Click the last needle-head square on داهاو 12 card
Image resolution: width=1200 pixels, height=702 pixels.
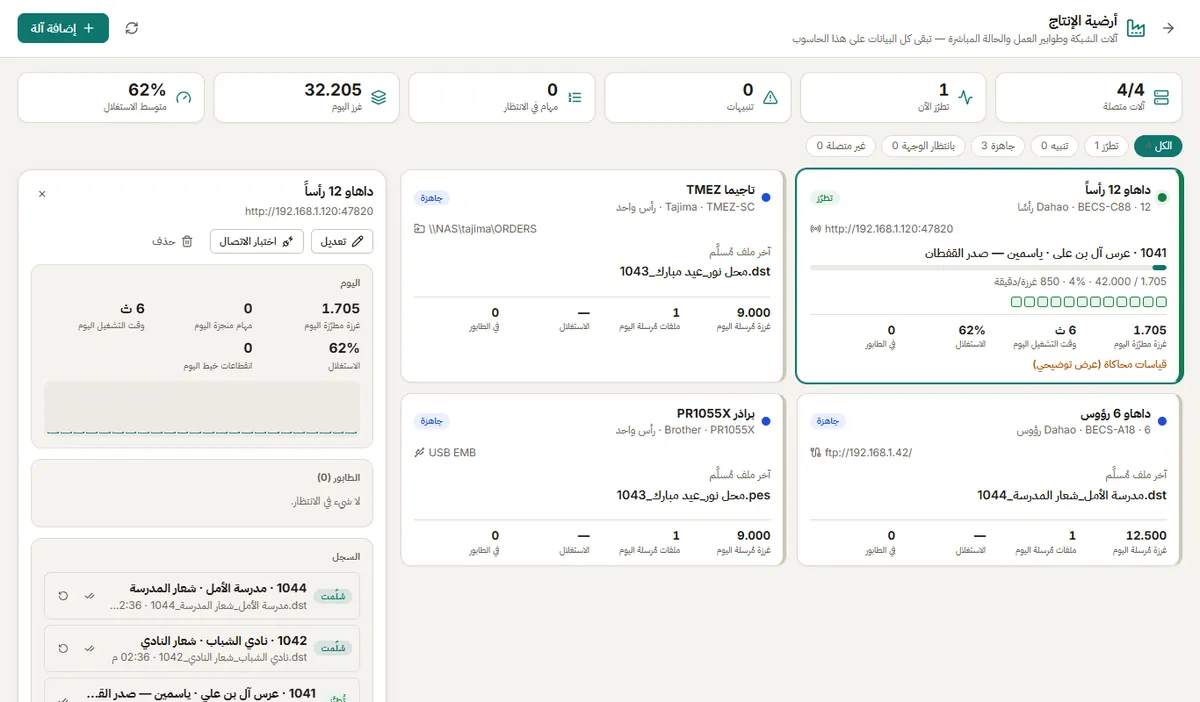click(x=1017, y=301)
